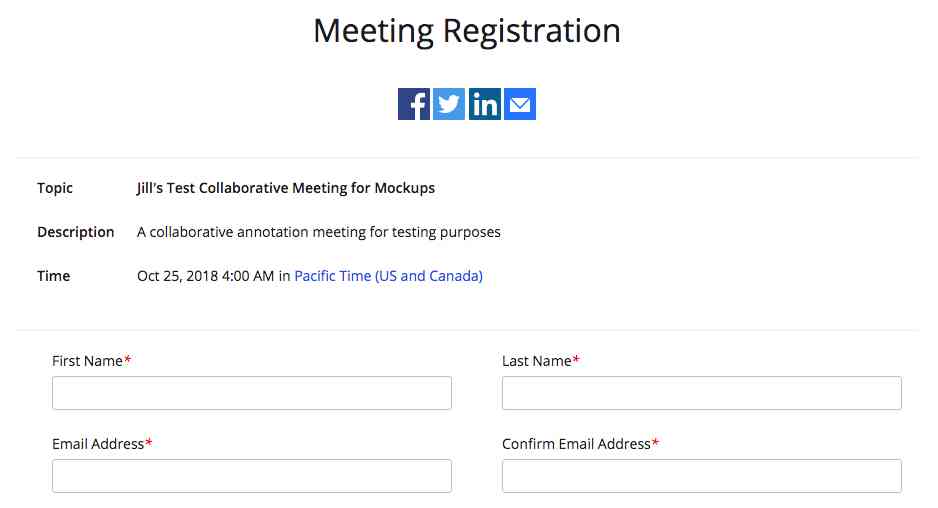Share the meeting on Facebook
The height and width of the screenshot is (508, 938).
[414, 104]
